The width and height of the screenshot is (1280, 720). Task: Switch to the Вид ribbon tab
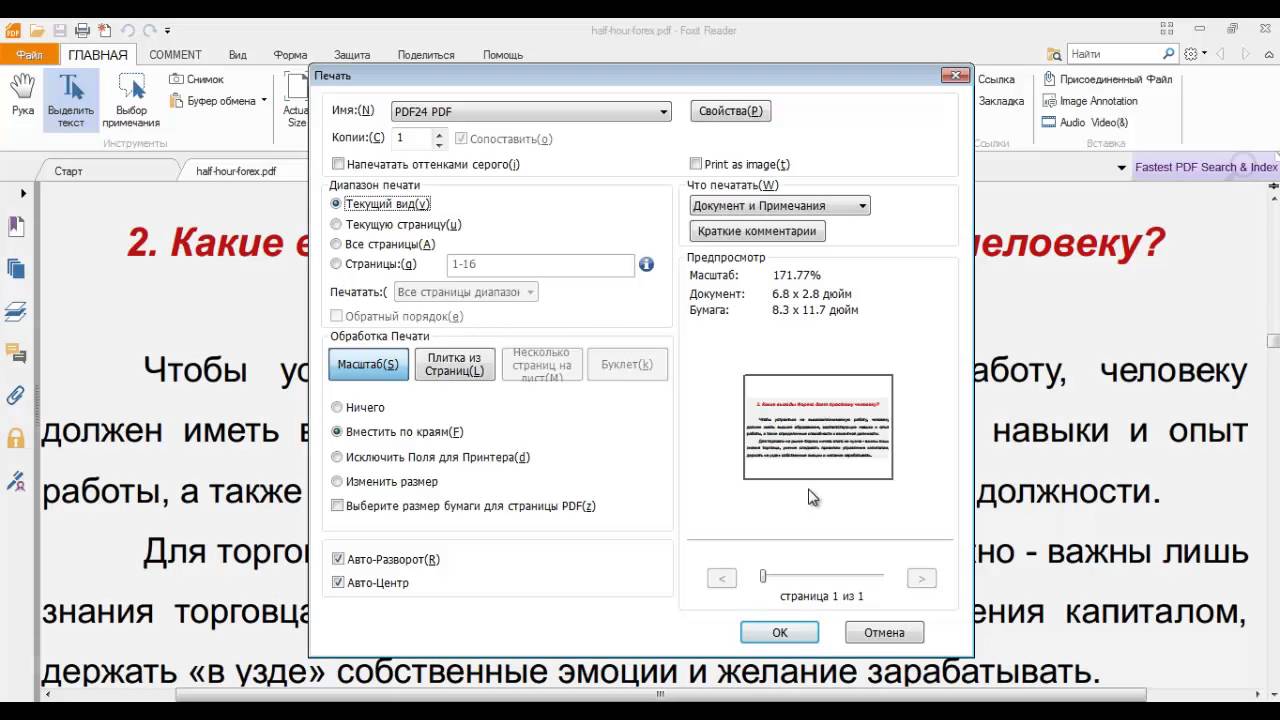coord(237,55)
